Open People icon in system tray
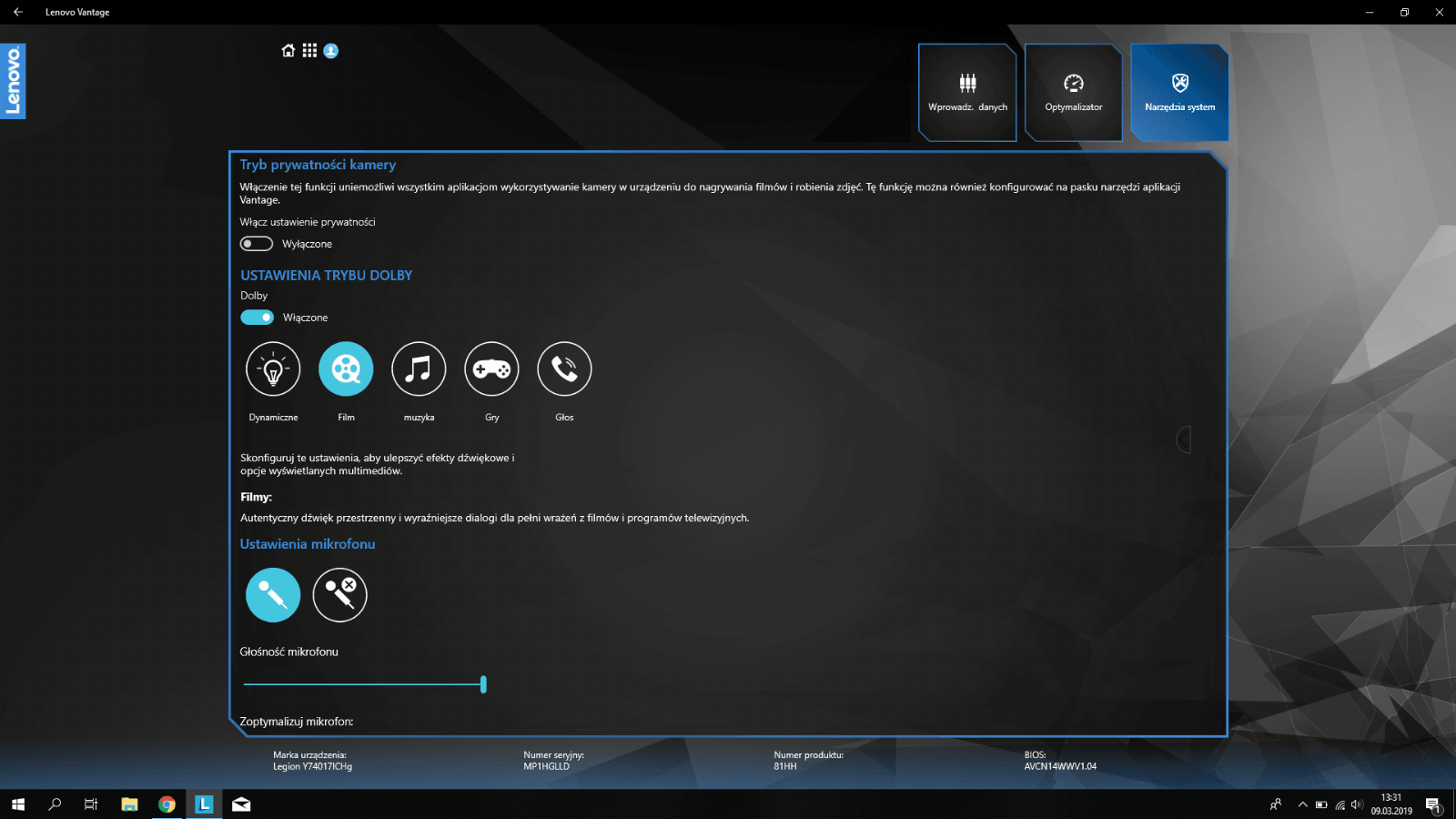 click(x=1276, y=804)
